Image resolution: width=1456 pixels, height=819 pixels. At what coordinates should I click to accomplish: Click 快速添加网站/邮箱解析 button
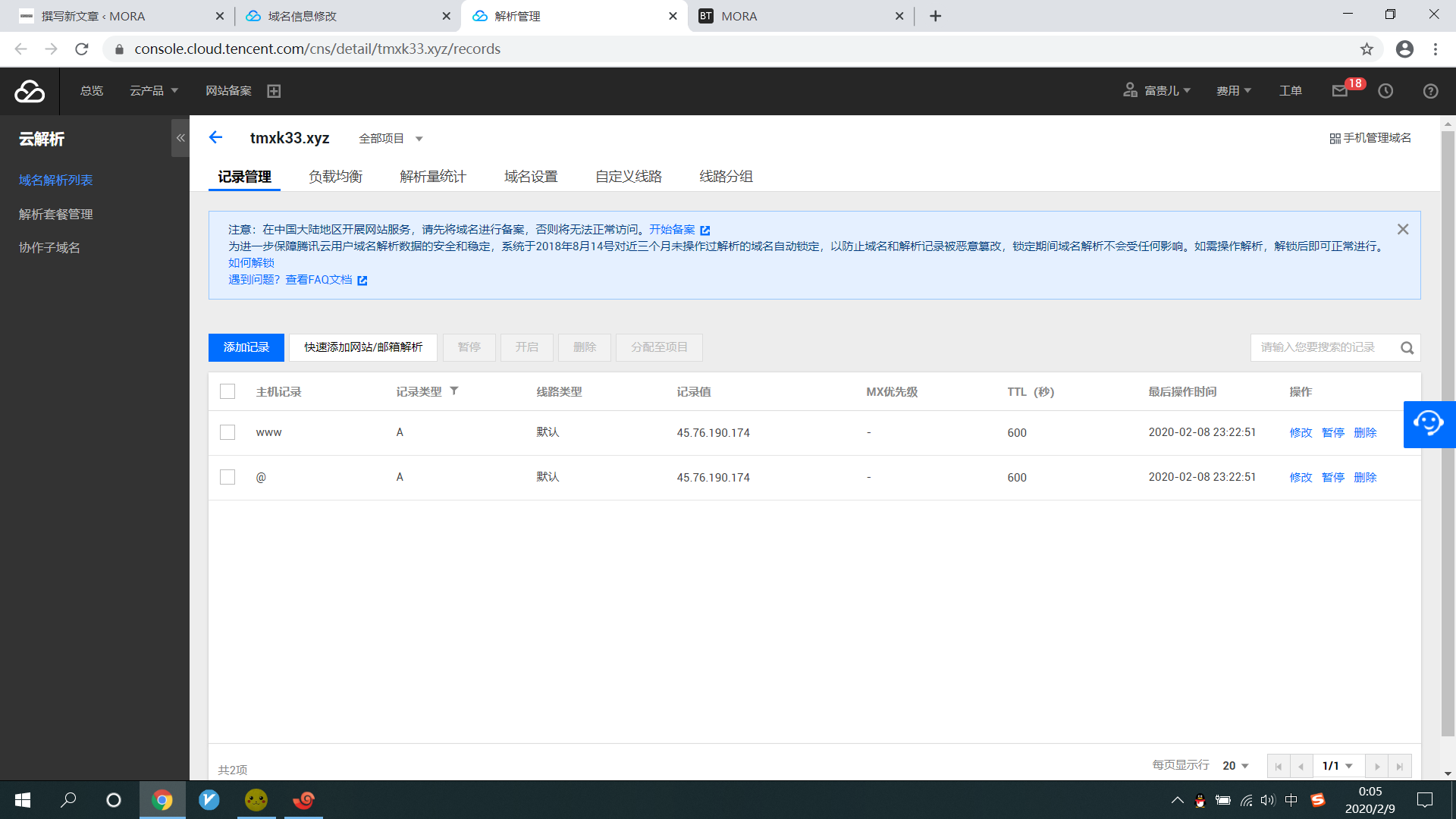click(363, 347)
